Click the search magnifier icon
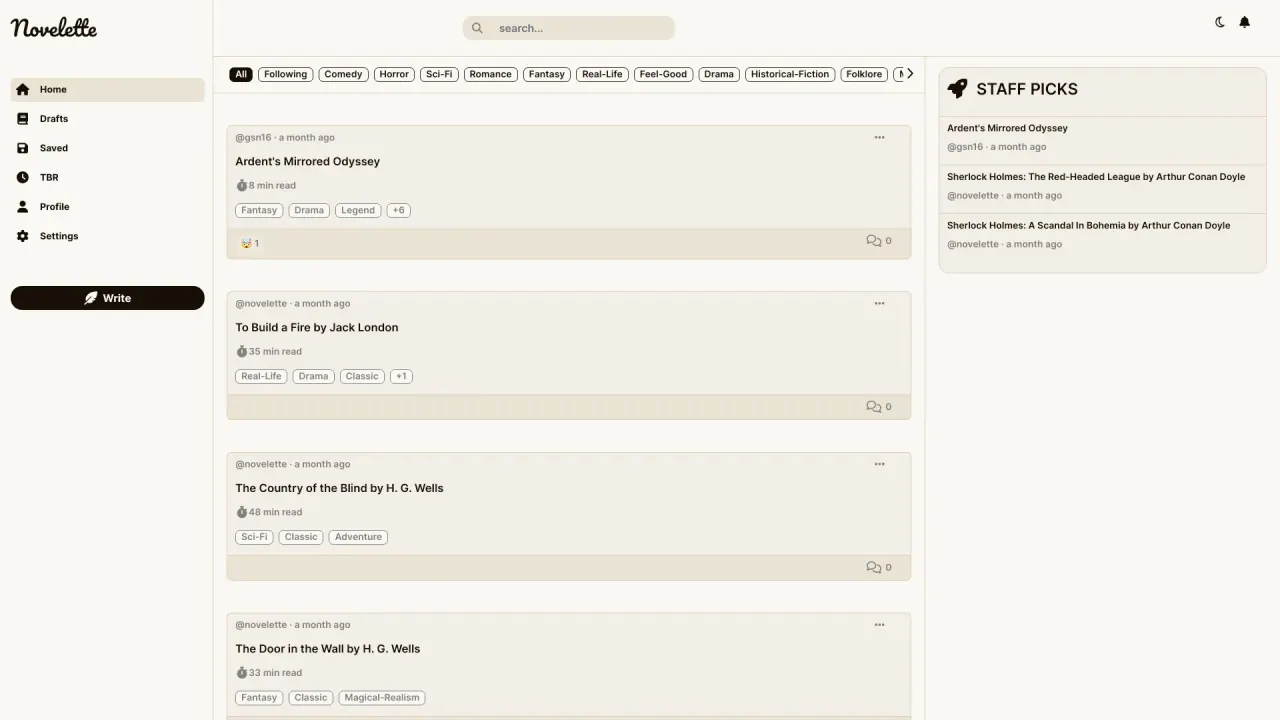This screenshot has height=720, width=1280. click(477, 28)
